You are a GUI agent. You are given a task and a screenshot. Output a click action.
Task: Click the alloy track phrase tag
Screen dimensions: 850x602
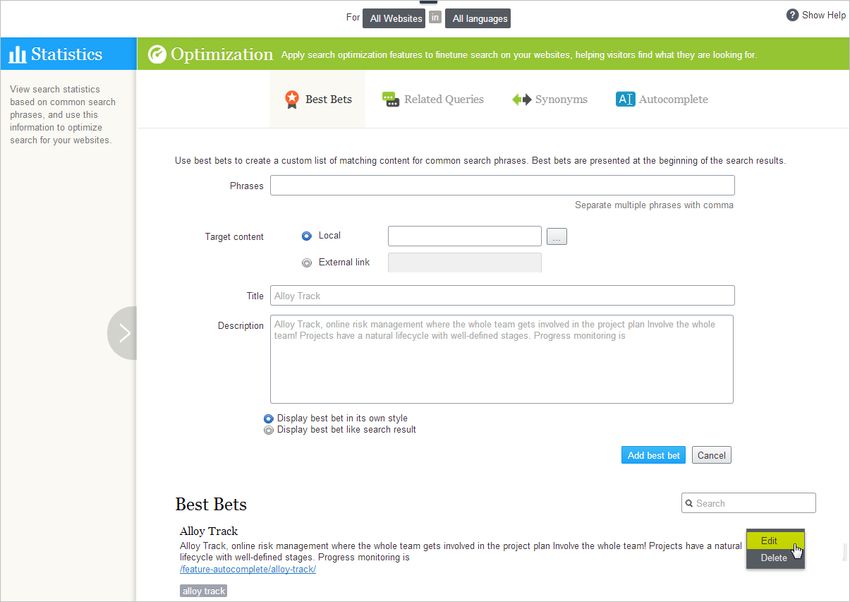pyautogui.click(x=204, y=591)
